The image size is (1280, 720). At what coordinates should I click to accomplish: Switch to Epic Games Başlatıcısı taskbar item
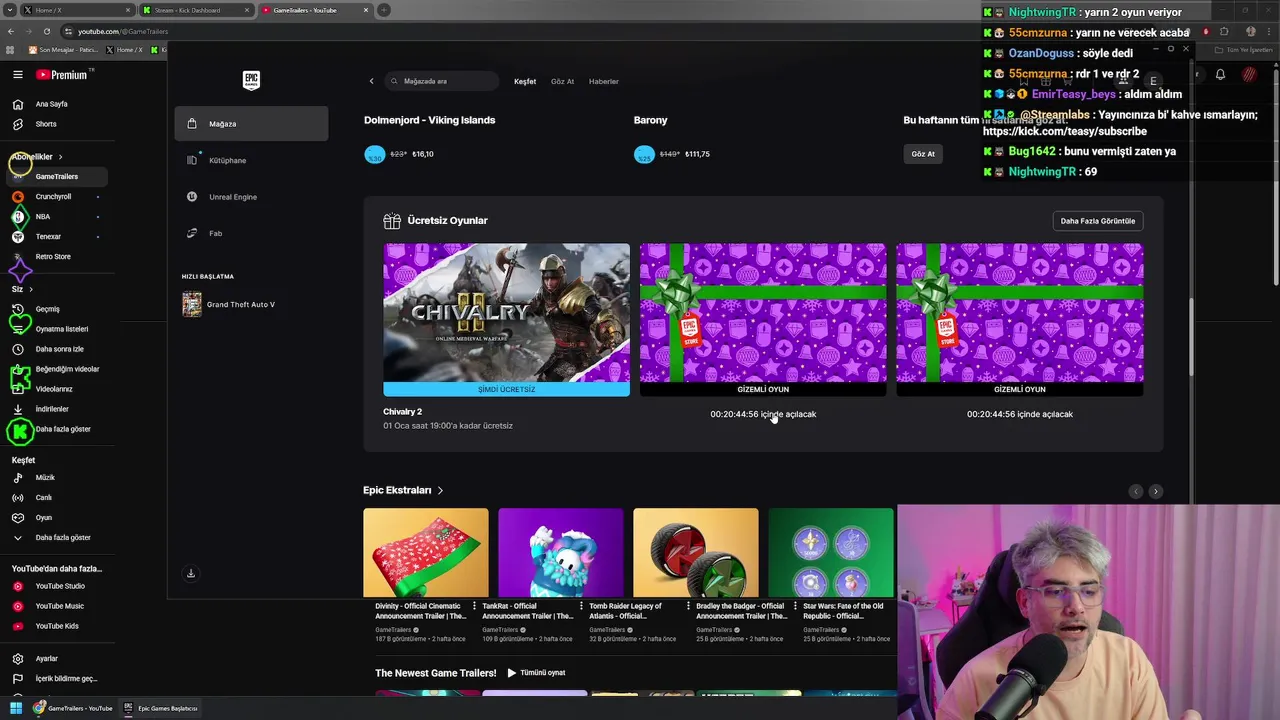[160, 708]
